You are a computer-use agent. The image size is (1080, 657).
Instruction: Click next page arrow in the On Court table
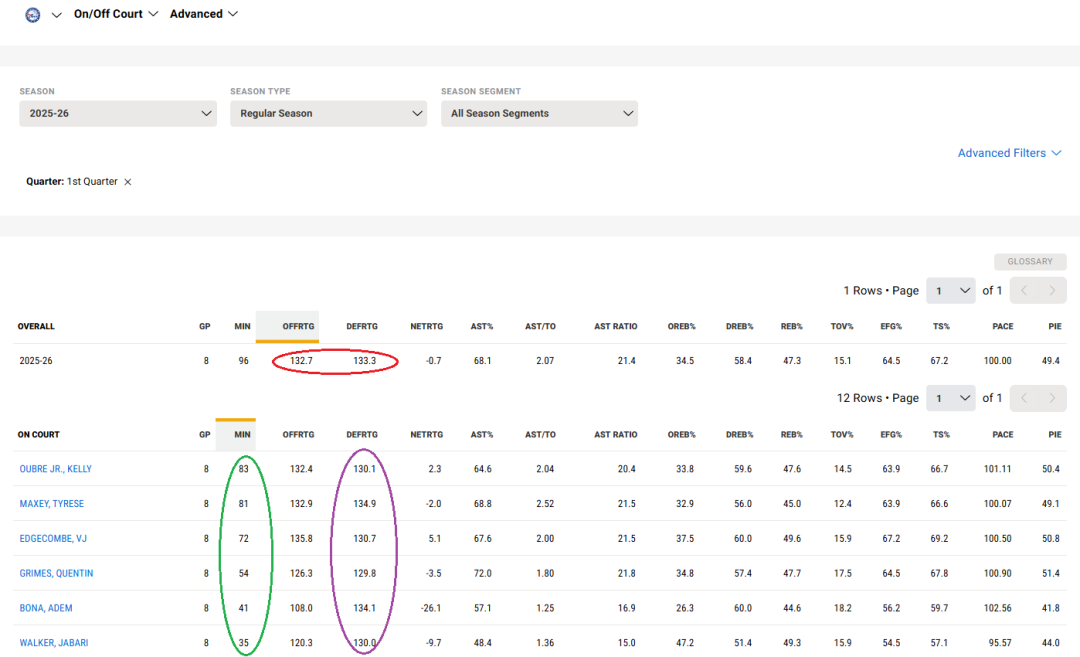pos(1051,398)
